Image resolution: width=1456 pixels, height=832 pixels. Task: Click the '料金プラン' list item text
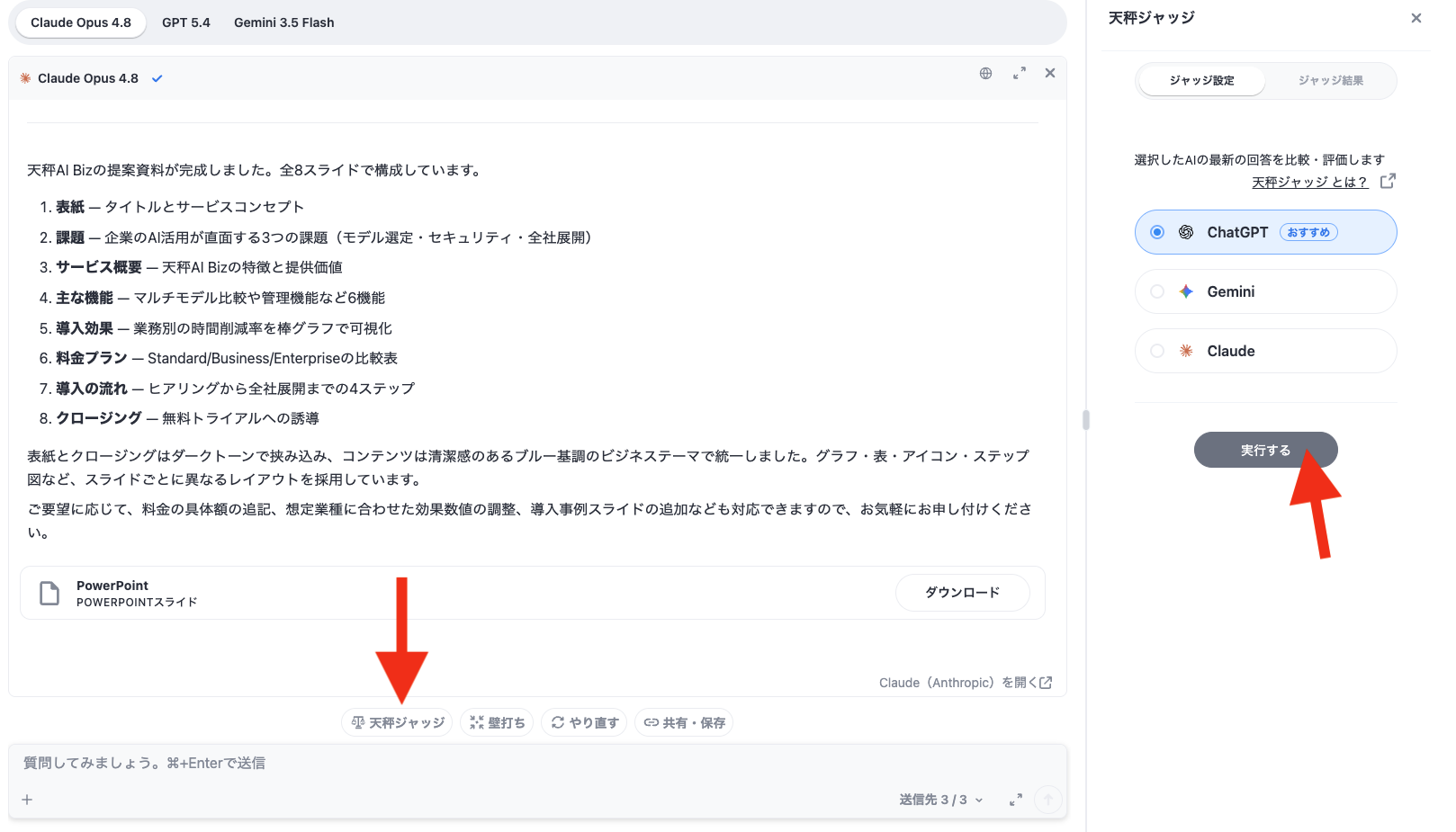point(92,358)
